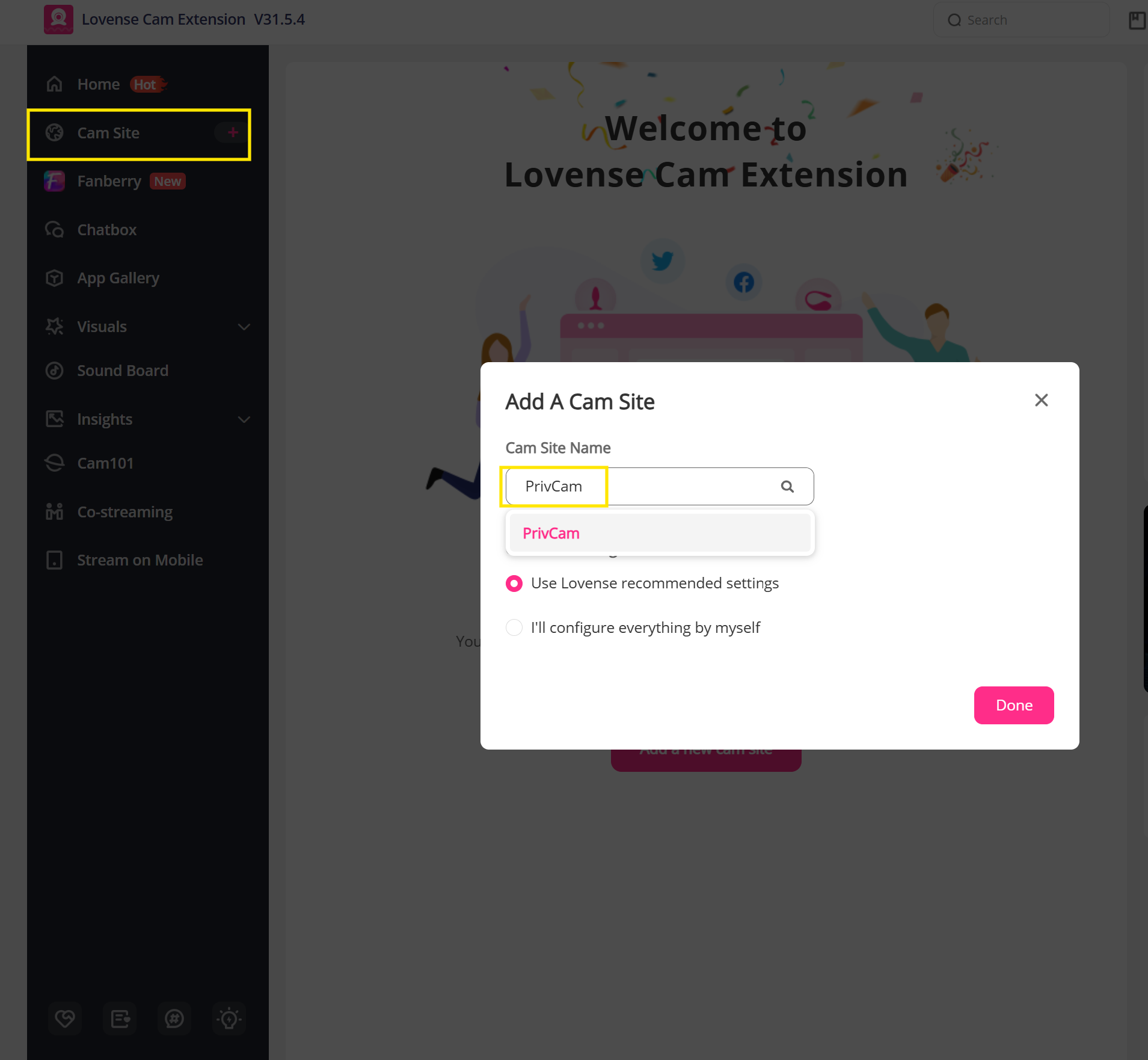The image size is (1148, 1060).
Task: Select Use Lovense recommended settings option
Action: [514, 584]
